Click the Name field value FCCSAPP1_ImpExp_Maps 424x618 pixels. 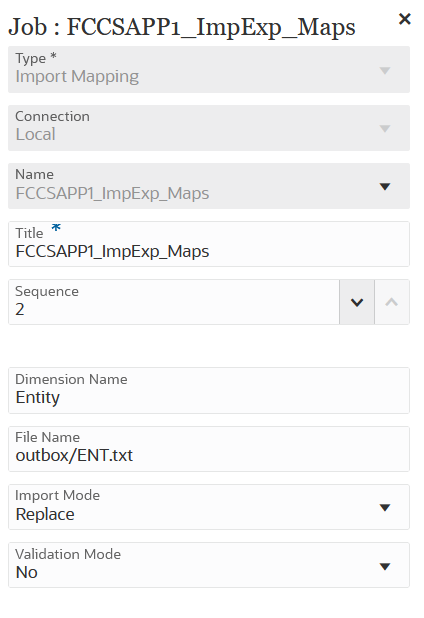point(112,194)
